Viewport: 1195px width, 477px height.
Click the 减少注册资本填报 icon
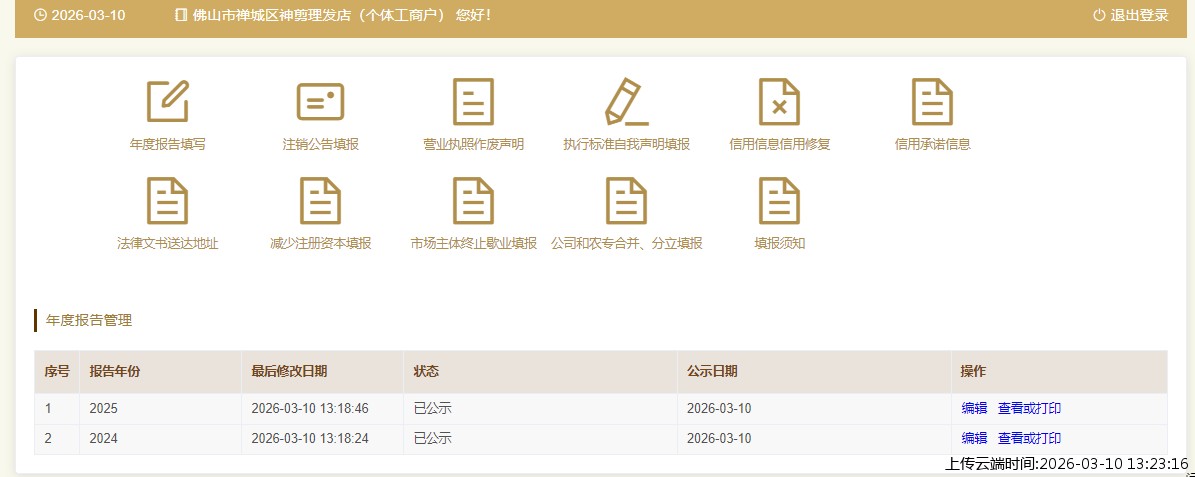pos(320,201)
